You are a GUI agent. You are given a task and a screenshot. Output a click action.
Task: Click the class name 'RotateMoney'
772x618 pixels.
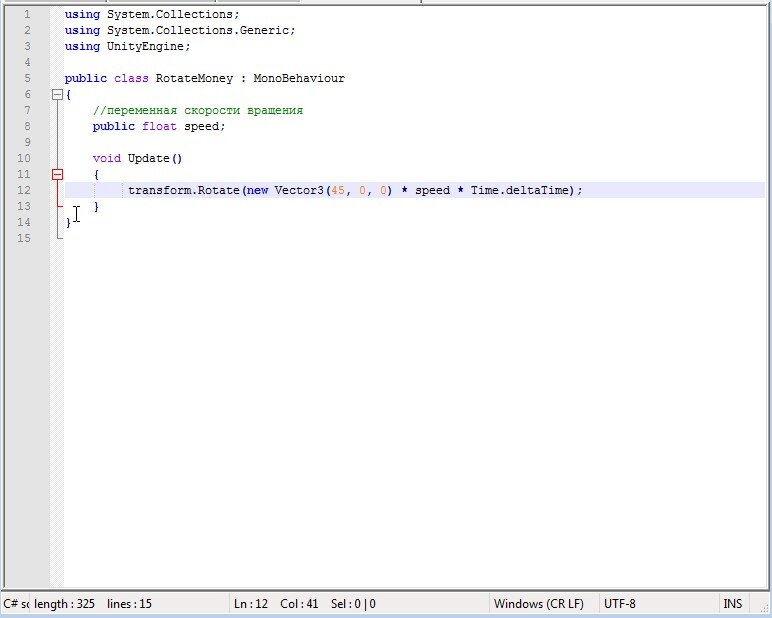pyautogui.click(x=194, y=78)
